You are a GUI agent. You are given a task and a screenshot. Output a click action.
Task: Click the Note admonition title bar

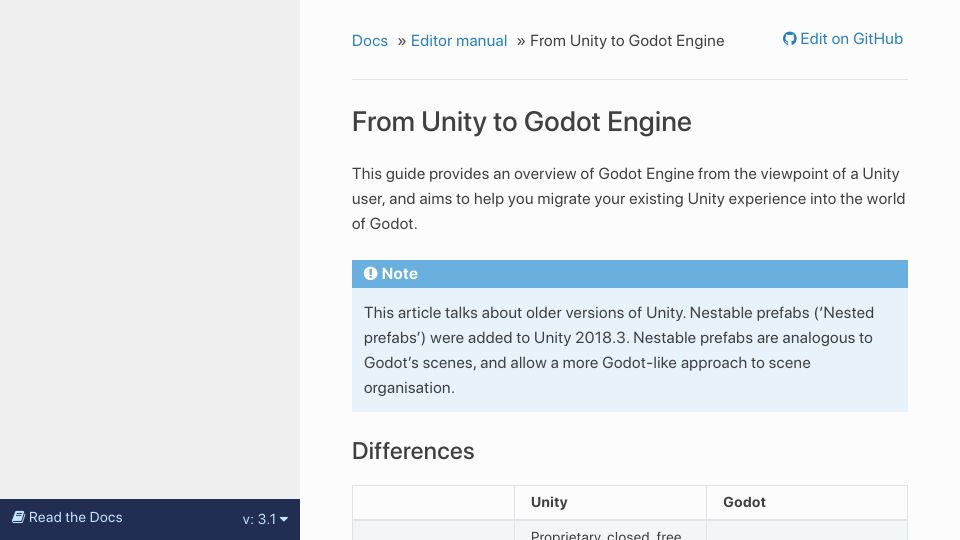point(629,274)
